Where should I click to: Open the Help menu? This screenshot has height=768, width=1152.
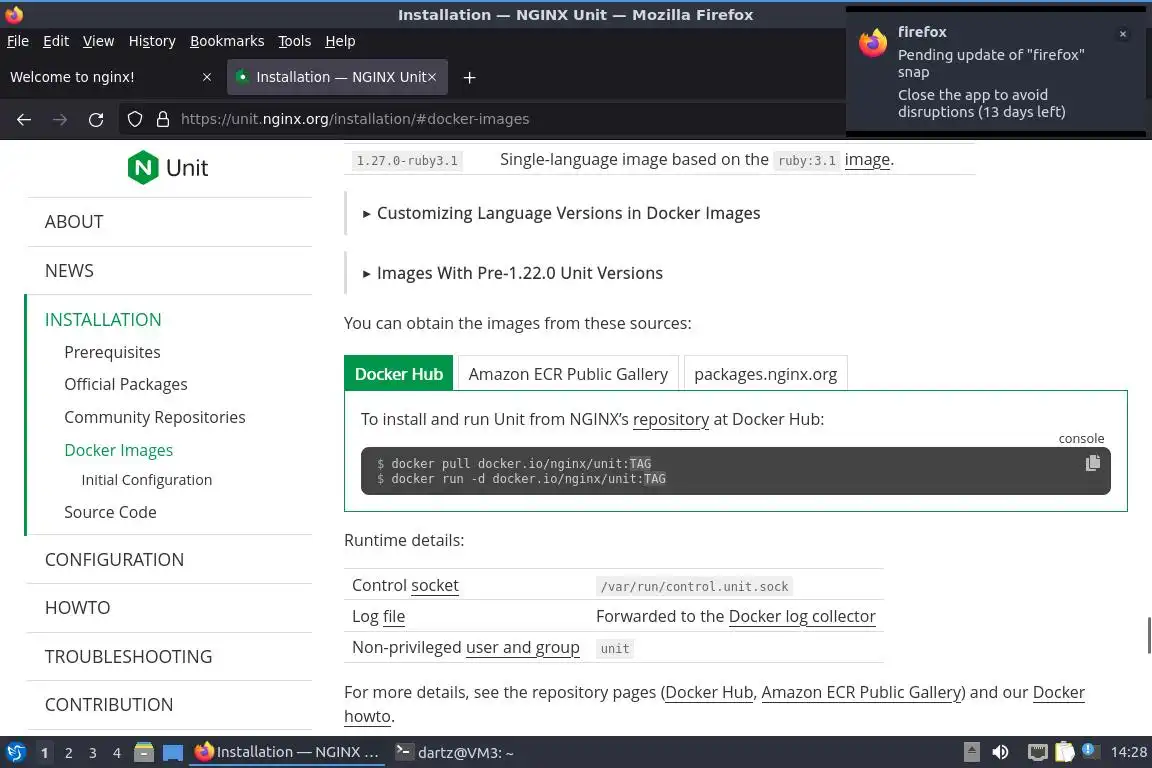click(x=340, y=41)
